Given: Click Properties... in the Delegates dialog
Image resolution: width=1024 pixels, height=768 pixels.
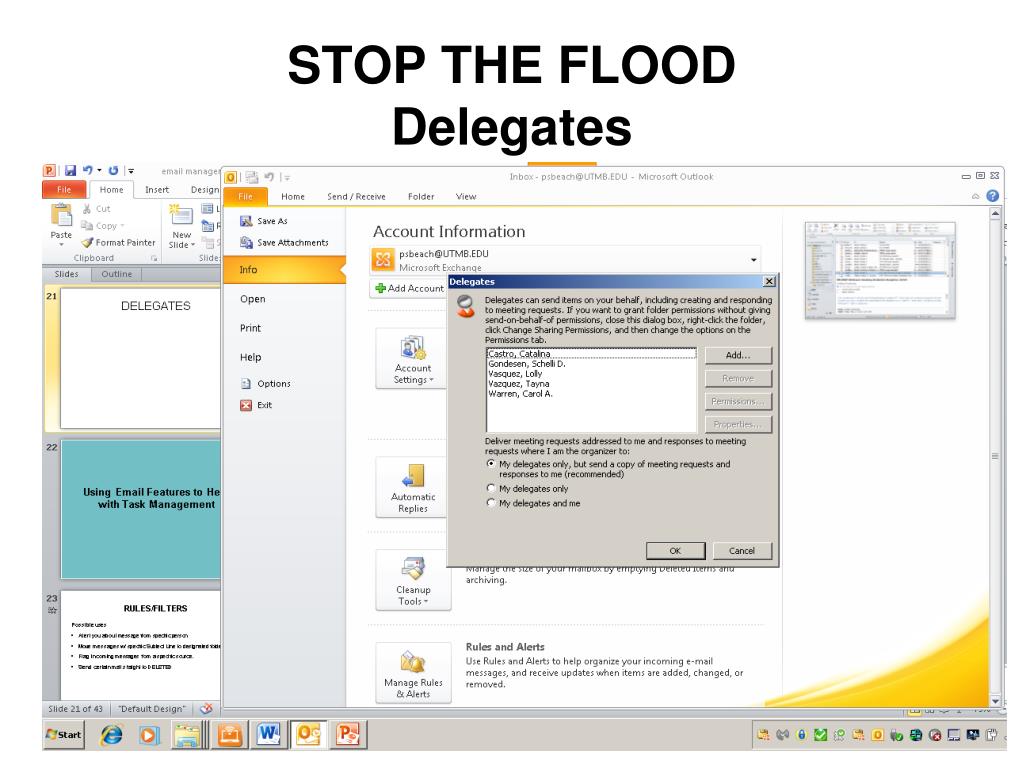Looking at the screenshot, I should pos(738,424).
